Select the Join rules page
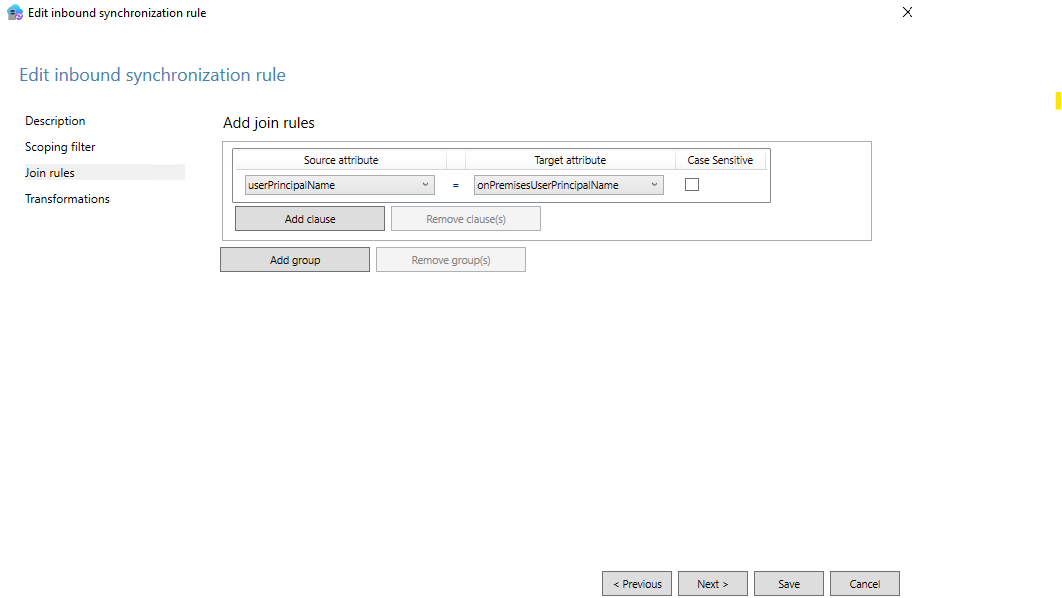Viewport: 1062px width, 598px height. [x=50, y=172]
